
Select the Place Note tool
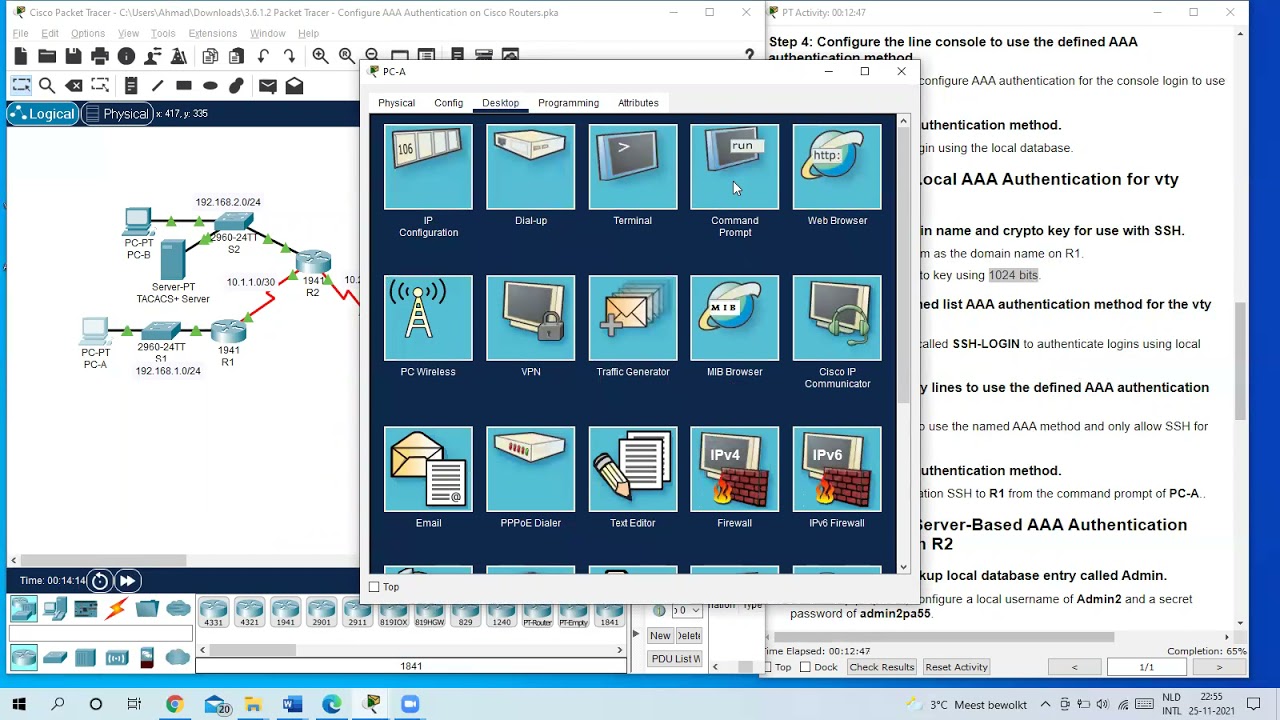click(131, 86)
